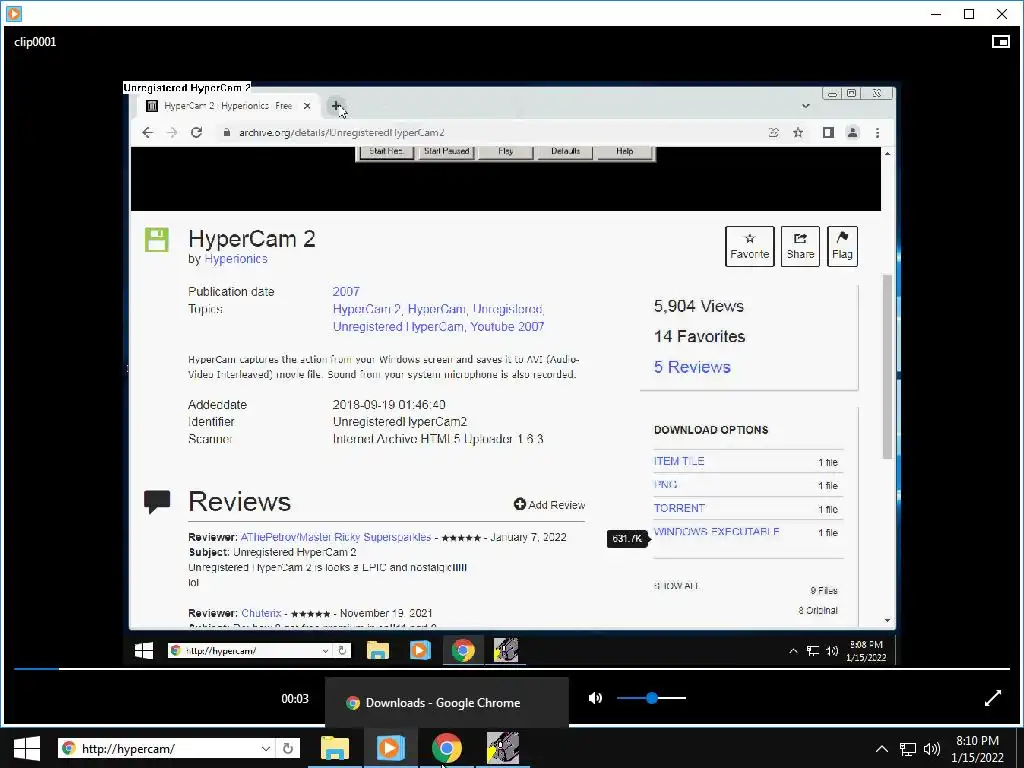
Task: Click the address refresh button on the 8:10 PM taskbar
Action: click(x=288, y=748)
